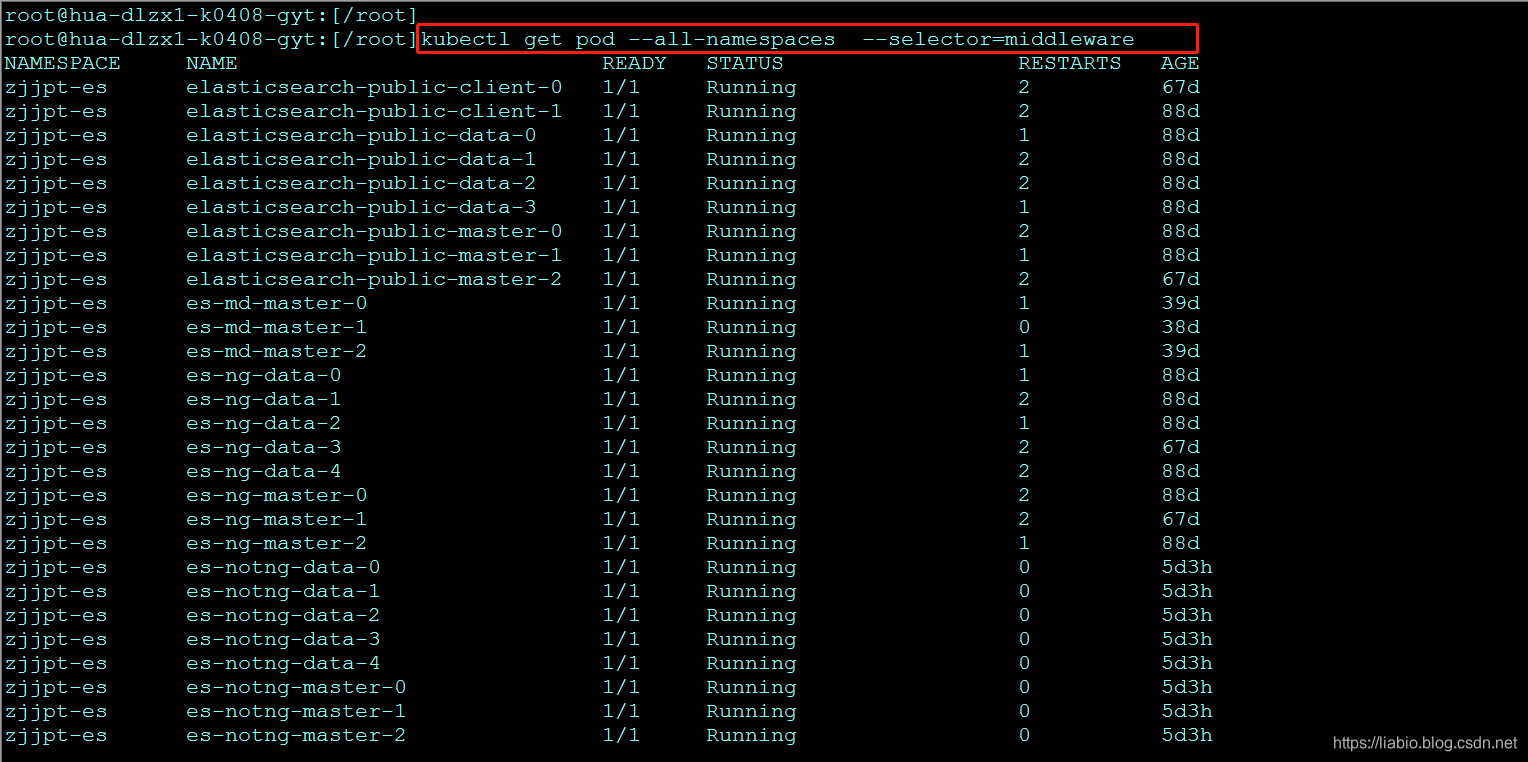Click pod name es-ng-data-1

(263, 399)
